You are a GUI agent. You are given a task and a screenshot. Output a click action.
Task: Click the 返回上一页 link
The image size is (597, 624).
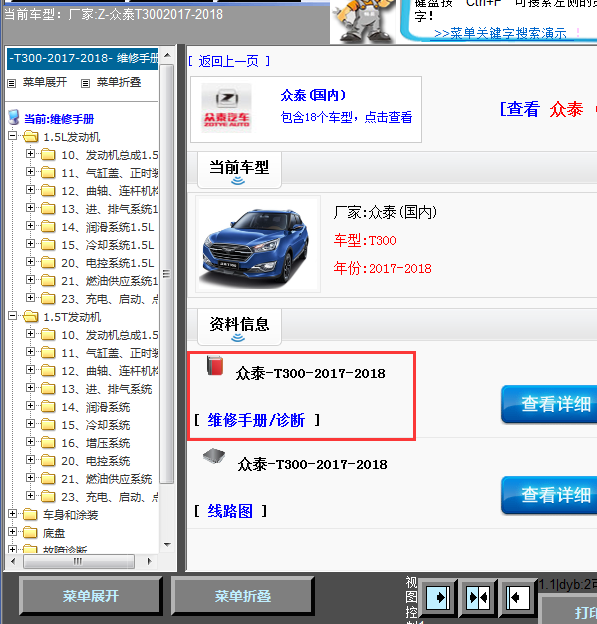pyautogui.click(x=229, y=61)
